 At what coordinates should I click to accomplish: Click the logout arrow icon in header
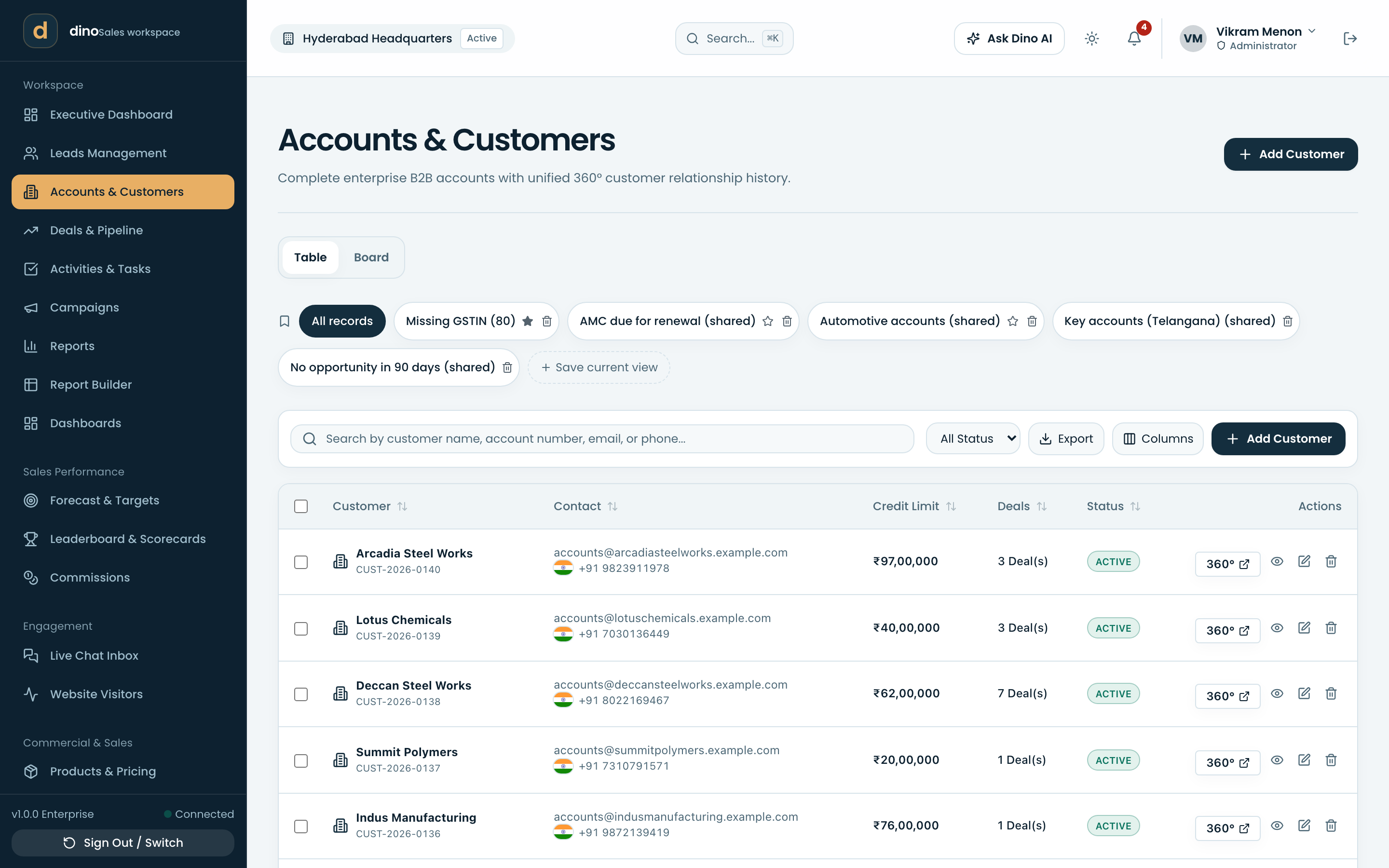click(x=1350, y=39)
